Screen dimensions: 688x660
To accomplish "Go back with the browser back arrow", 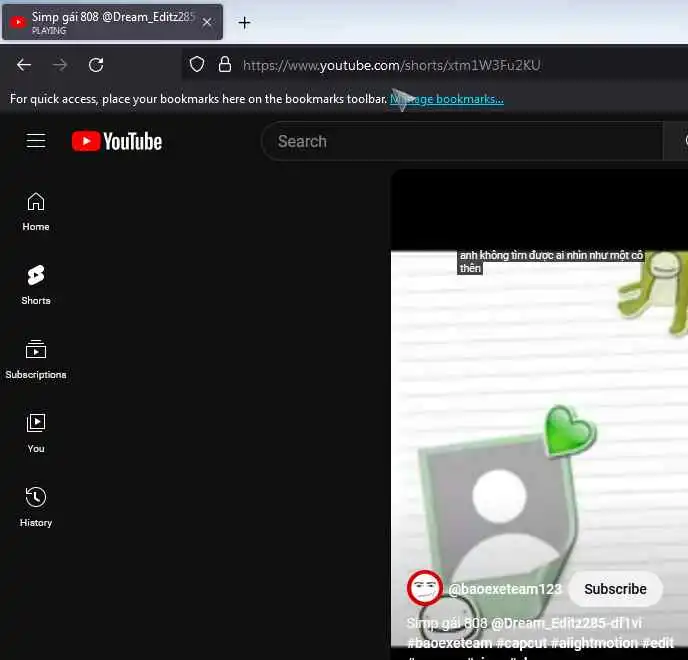I will click(24, 65).
